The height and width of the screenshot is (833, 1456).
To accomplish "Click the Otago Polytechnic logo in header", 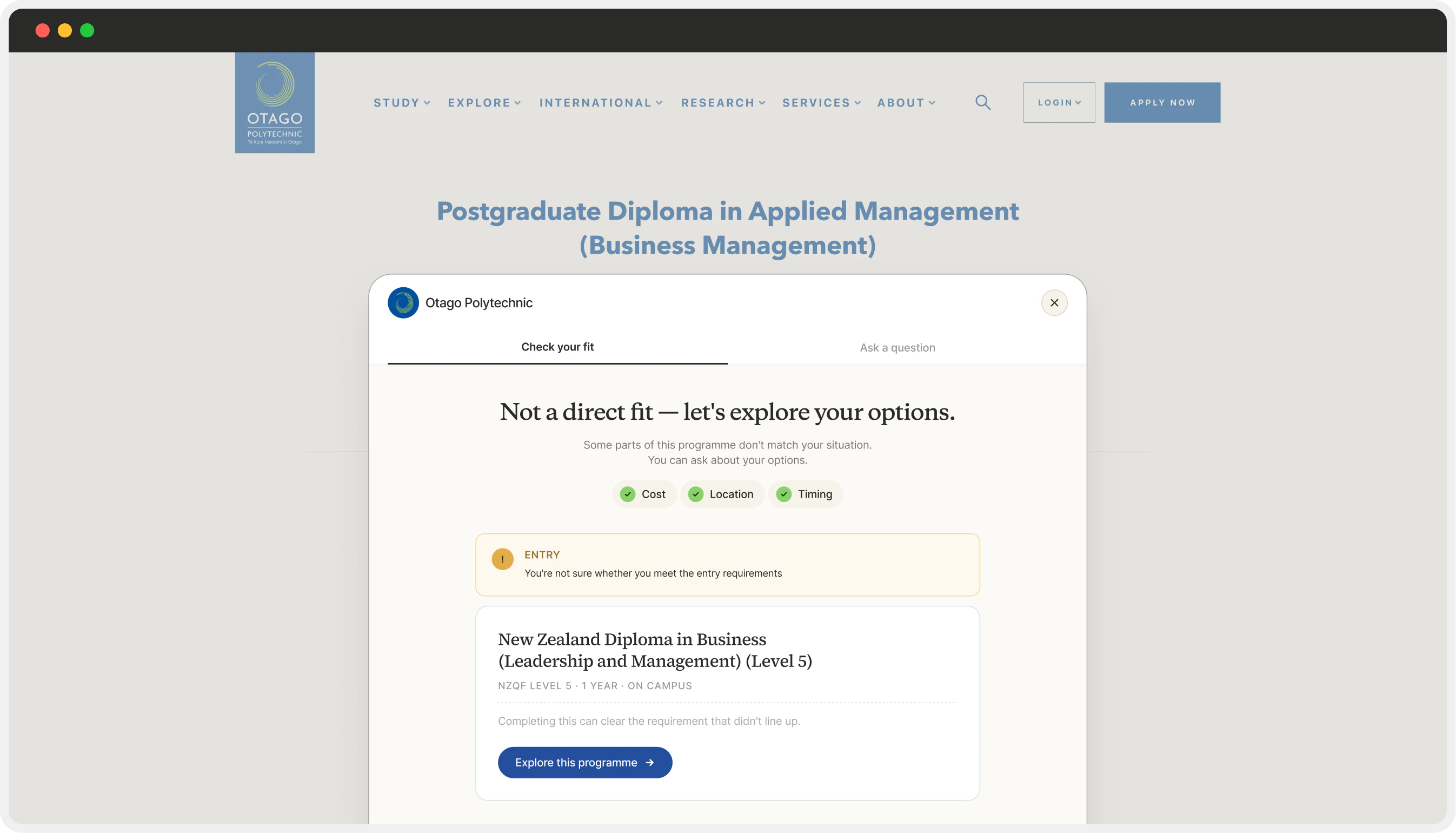I will click(x=275, y=102).
